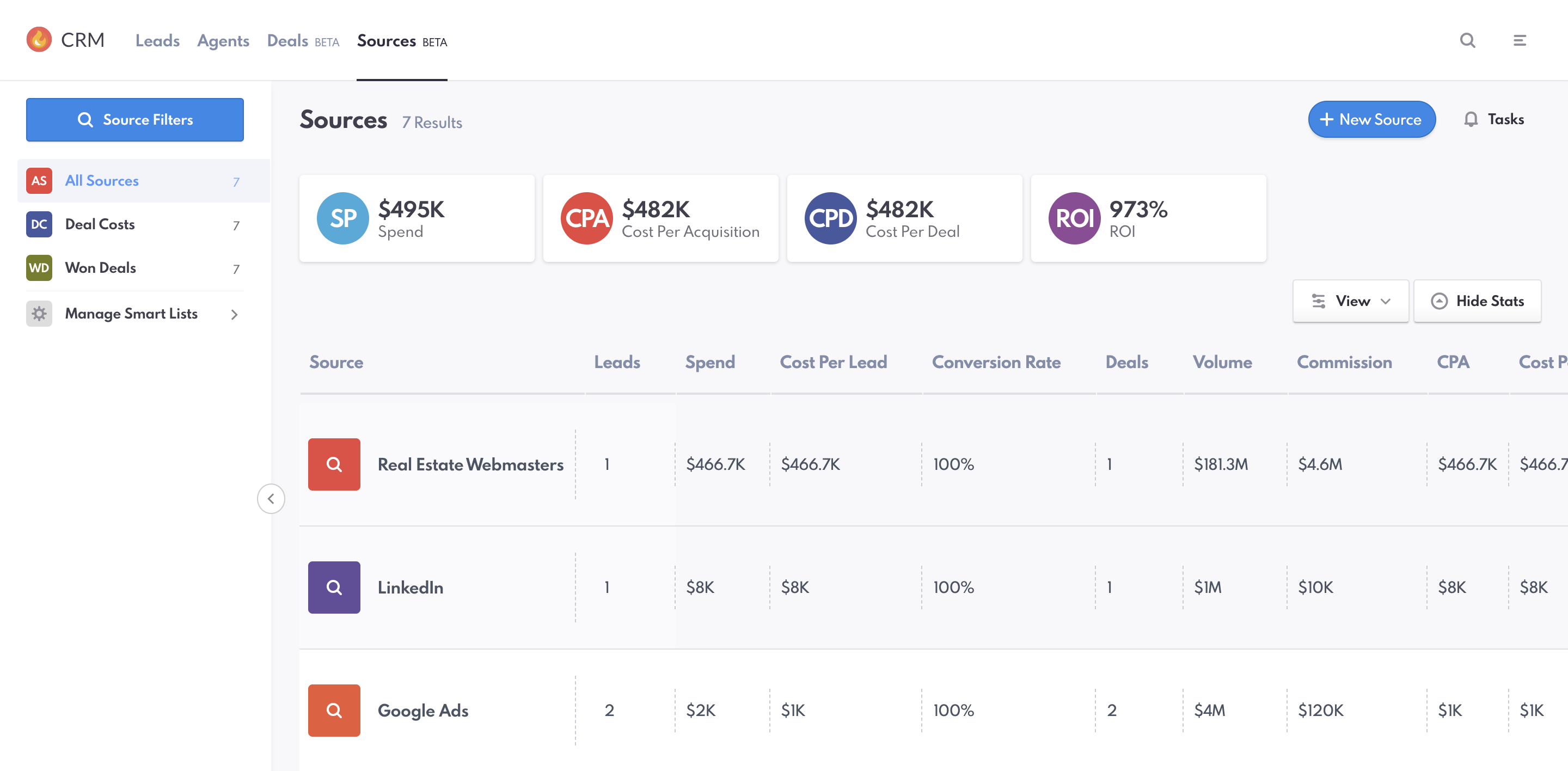Click the $10K commission for LinkedIn
1568x771 pixels.
(1315, 587)
